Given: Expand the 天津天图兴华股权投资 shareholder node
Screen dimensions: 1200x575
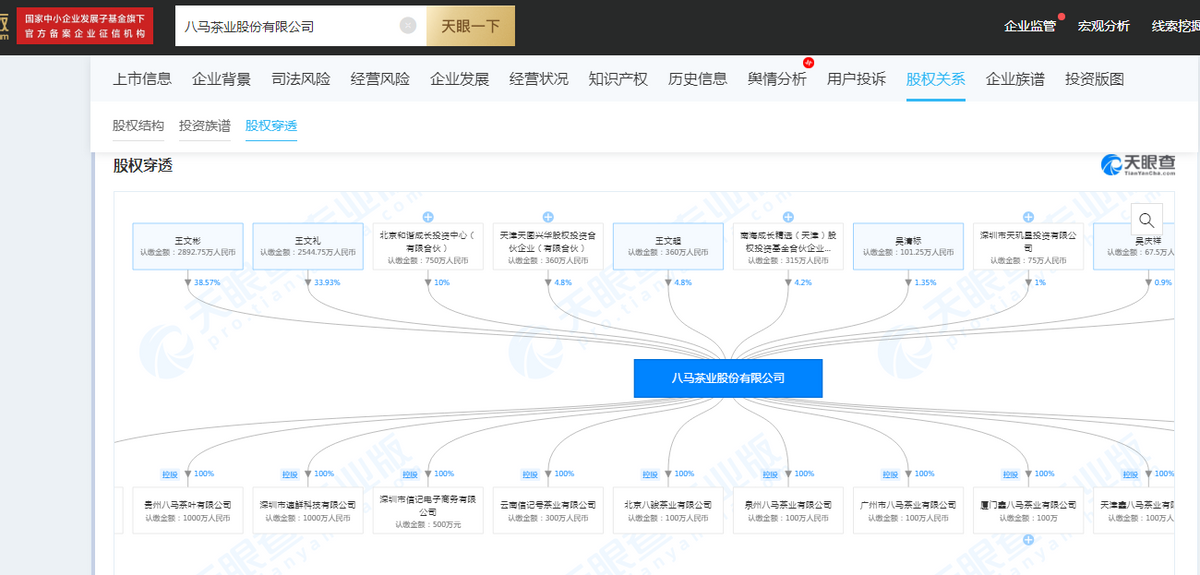Looking at the screenshot, I should 548,216.
